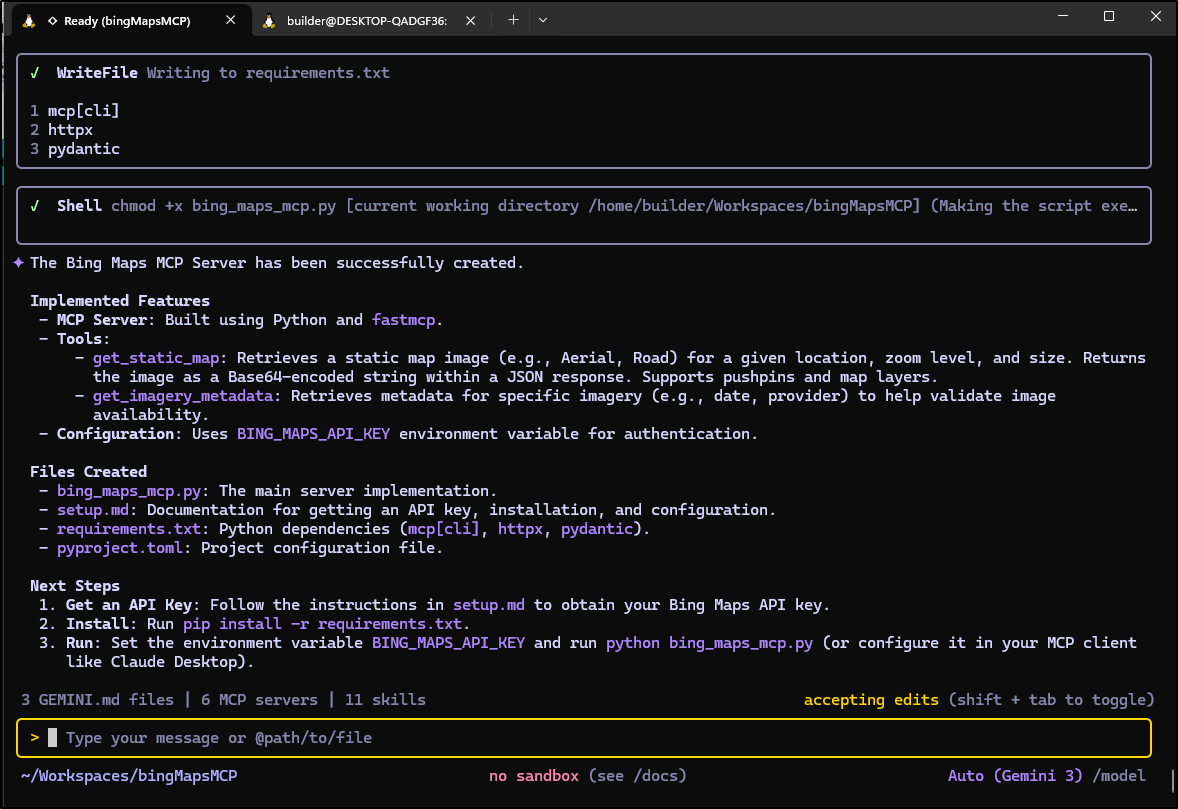Click the green checkmark beside WriteFile
Viewport: 1178px width, 809px height.
[35, 73]
